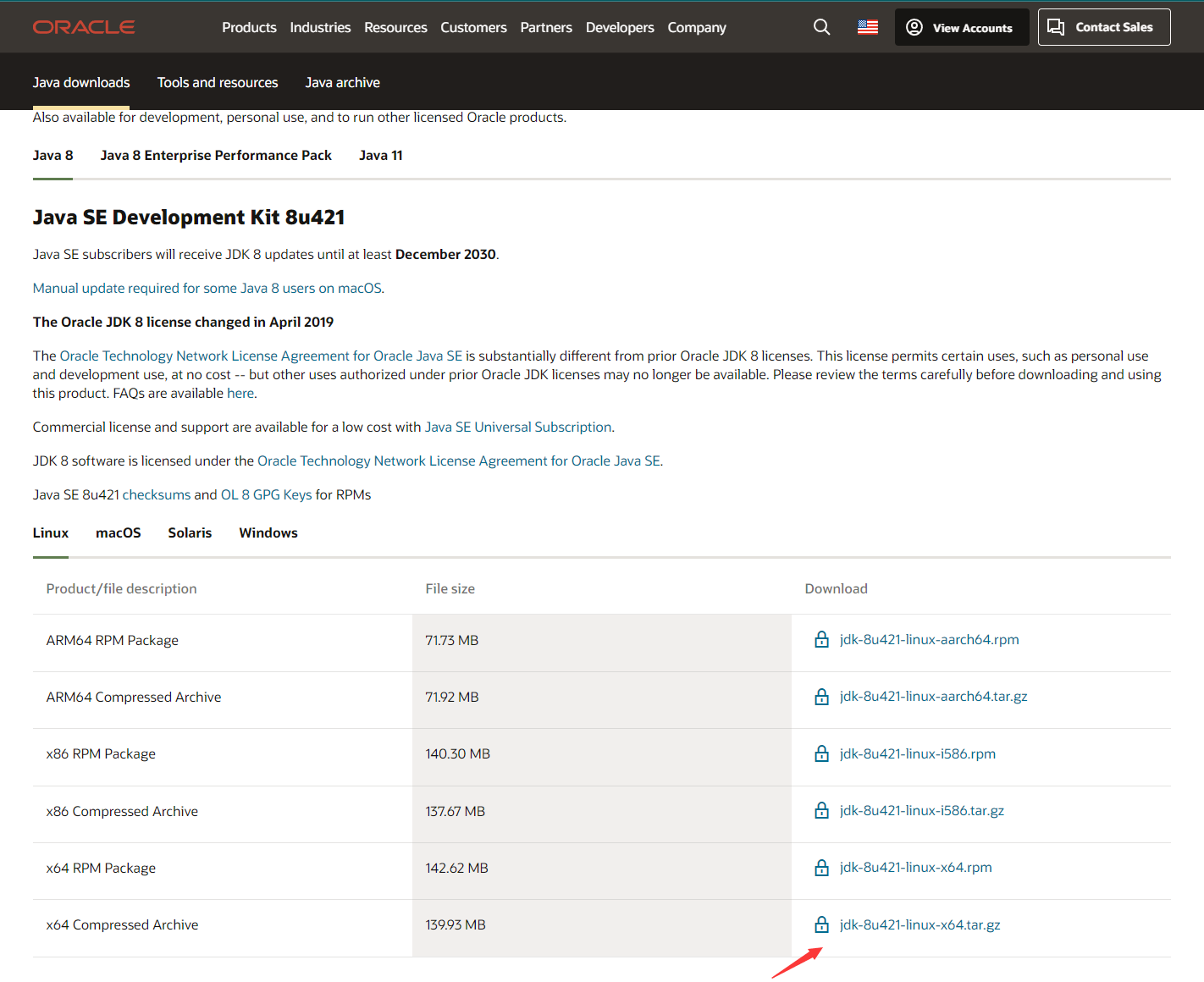
Task: Click the 'x64 Compressed Archive' description
Action: point(122,924)
